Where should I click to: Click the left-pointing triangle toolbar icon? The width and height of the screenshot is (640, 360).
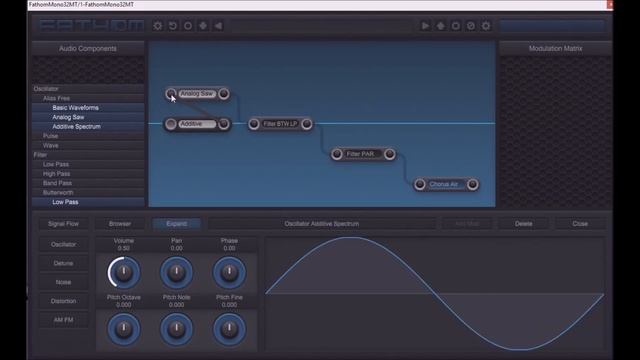218,26
